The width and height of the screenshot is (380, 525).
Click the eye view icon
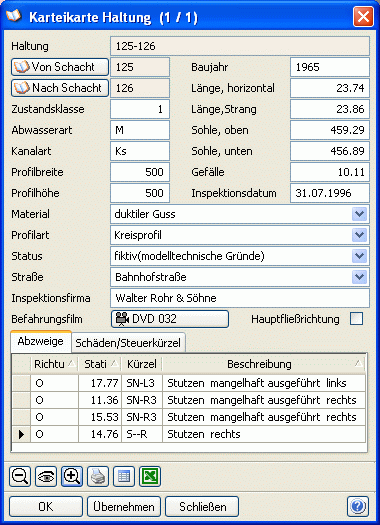[x=46, y=476]
